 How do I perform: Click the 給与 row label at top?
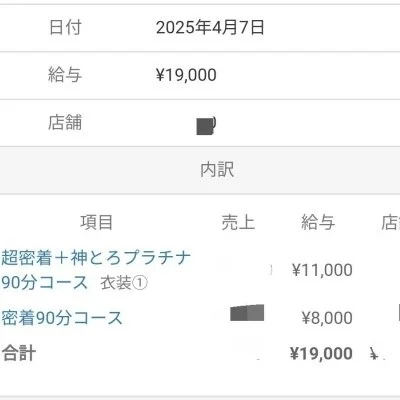tap(65, 75)
